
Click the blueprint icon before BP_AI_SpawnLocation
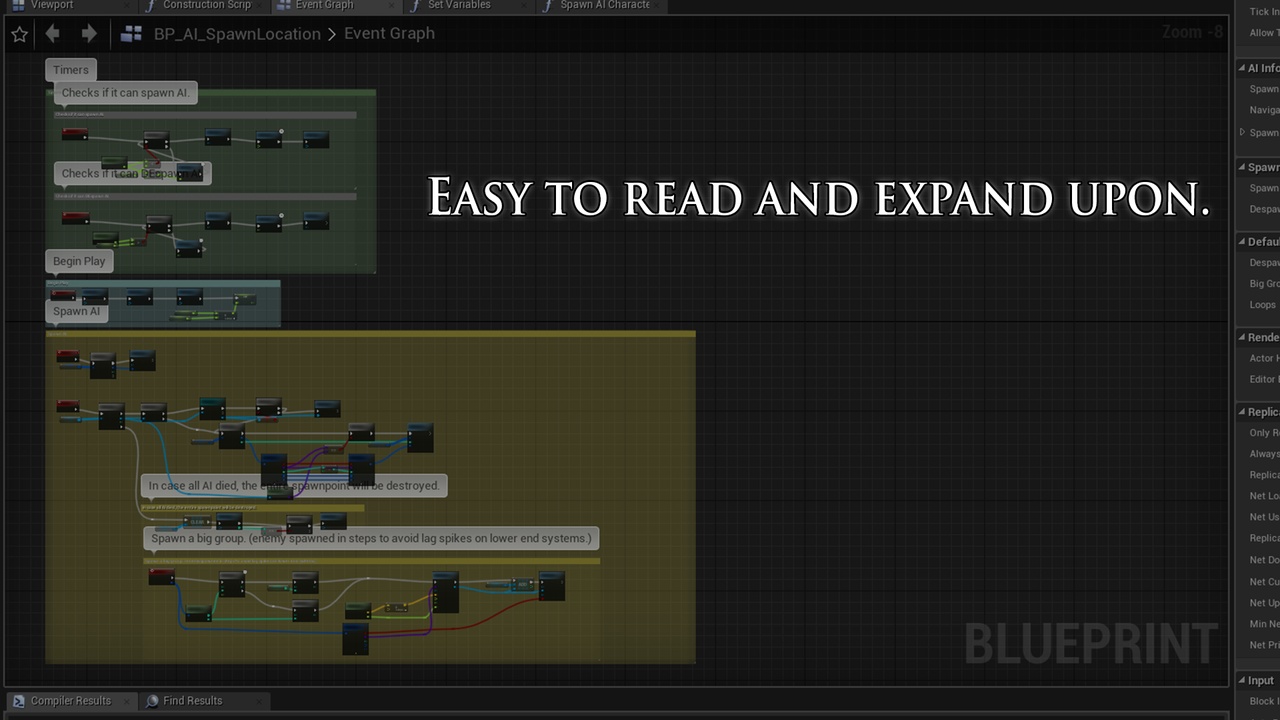click(131, 34)
